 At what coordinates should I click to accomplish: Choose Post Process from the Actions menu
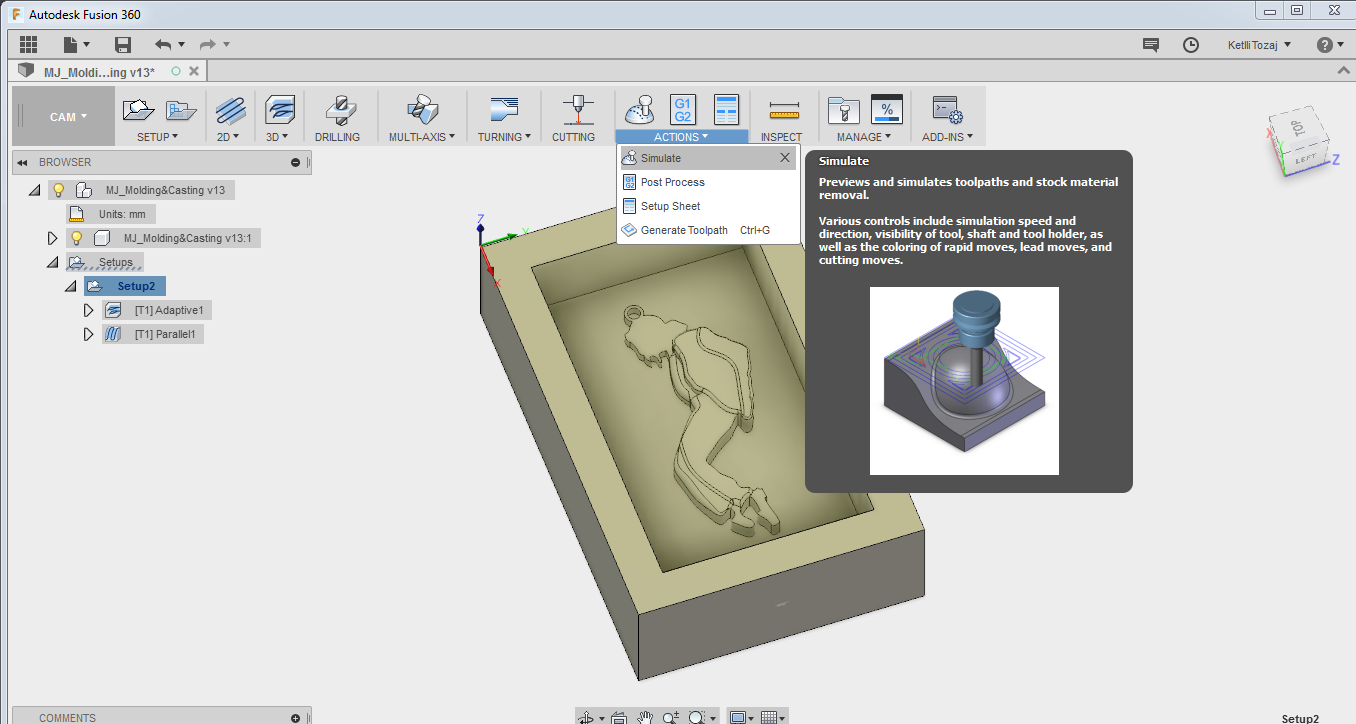tap(708, 182)
